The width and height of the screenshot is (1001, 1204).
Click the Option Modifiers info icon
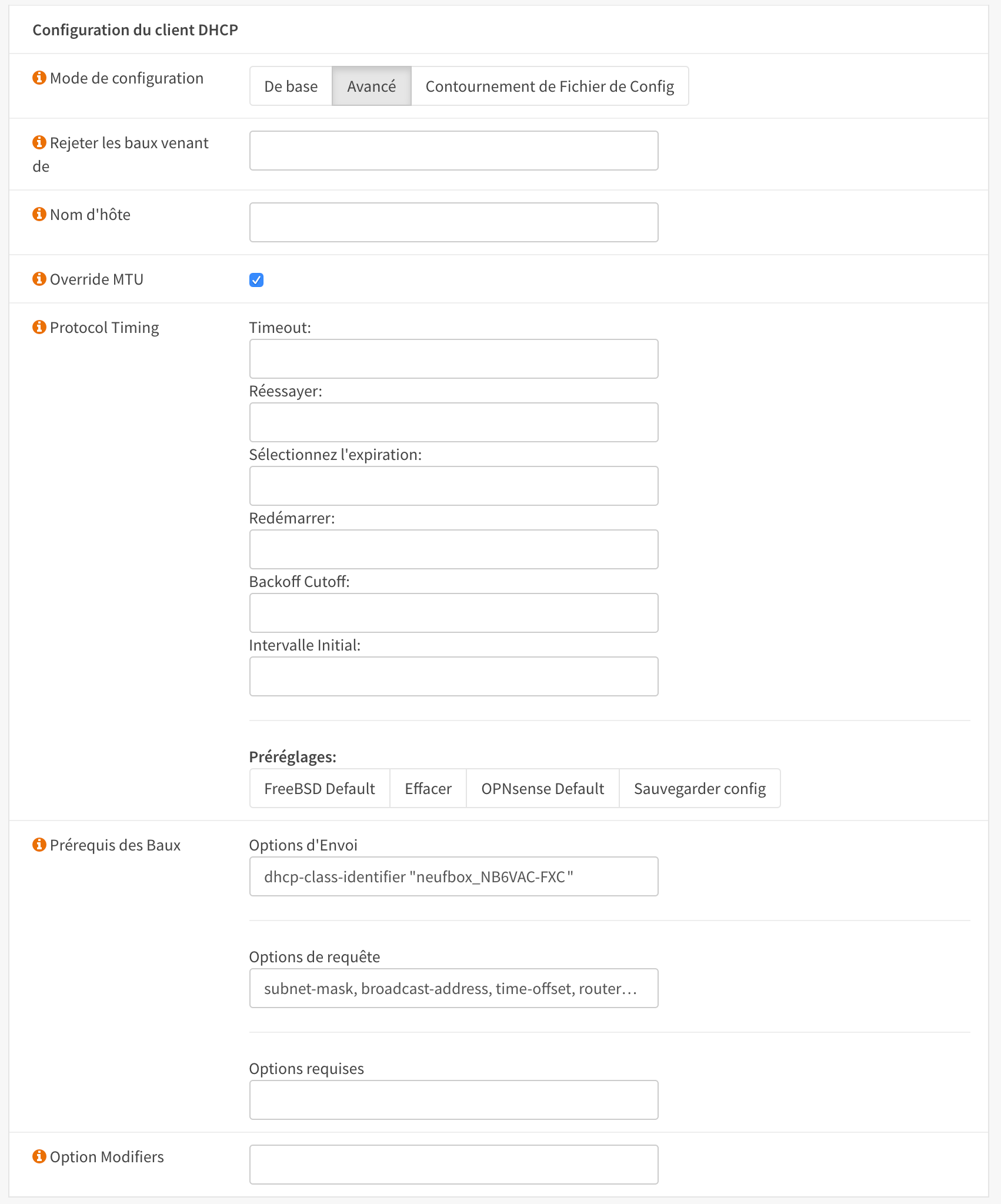click(39, 1156)
